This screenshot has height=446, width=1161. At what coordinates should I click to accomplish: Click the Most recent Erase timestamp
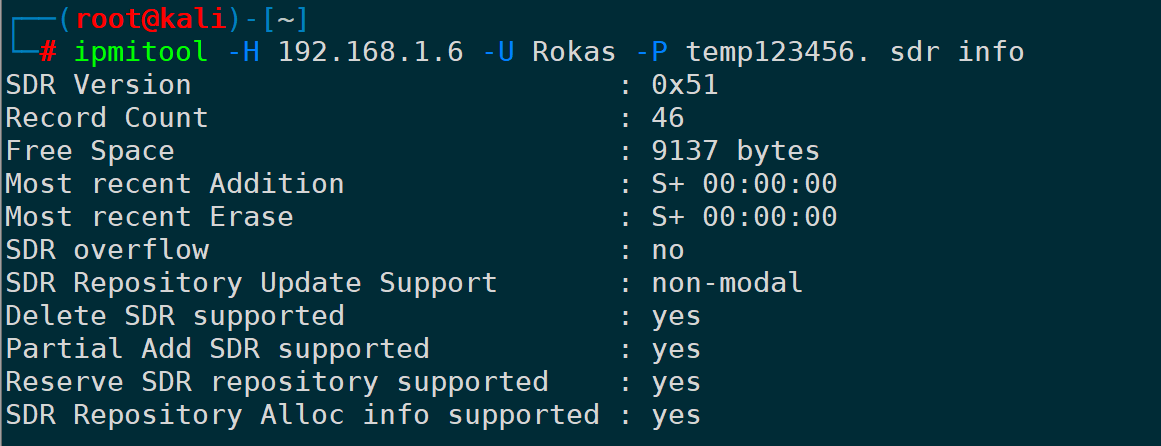[744, 217]
